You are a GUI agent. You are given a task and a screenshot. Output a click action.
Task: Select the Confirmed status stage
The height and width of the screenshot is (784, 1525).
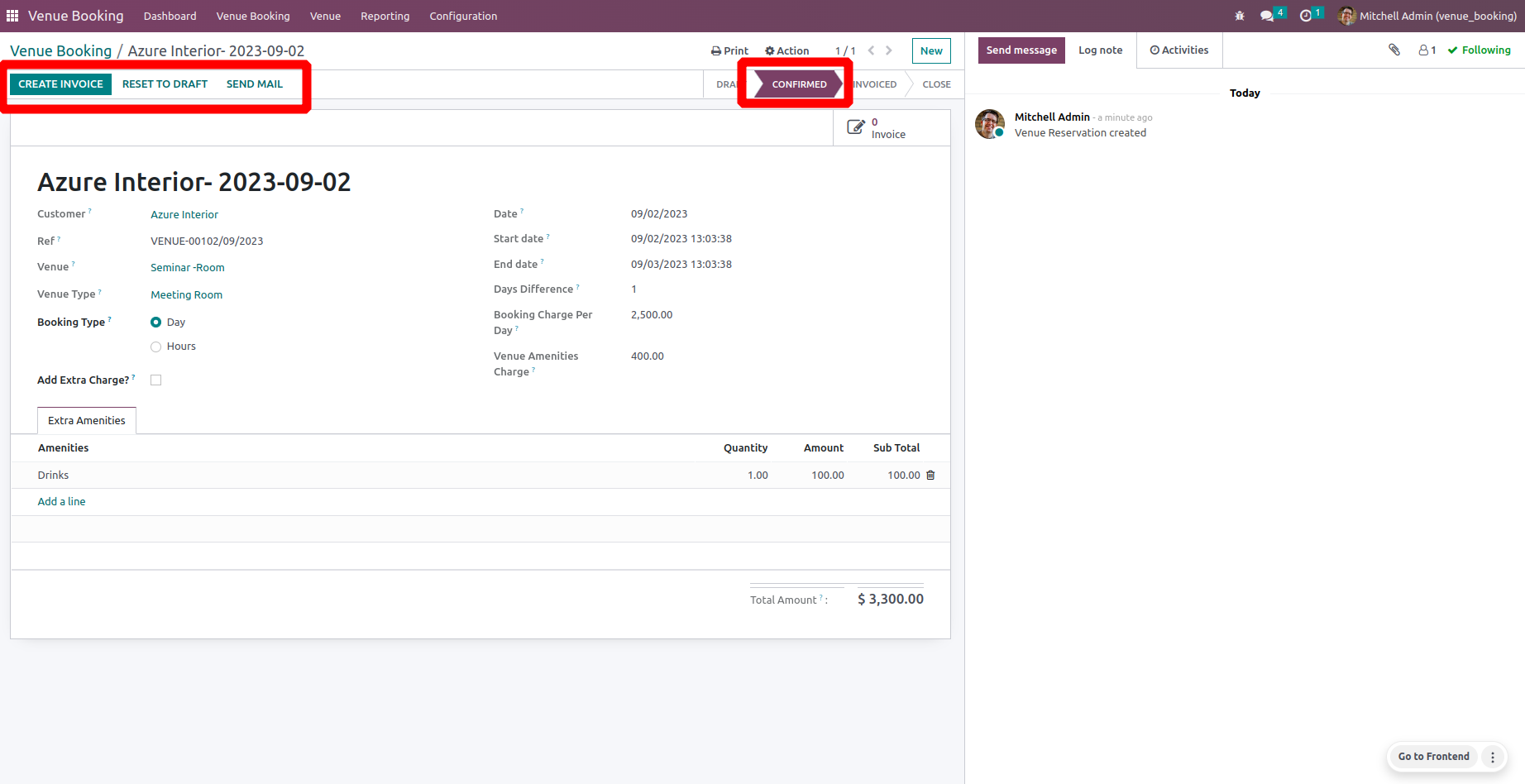799,84
